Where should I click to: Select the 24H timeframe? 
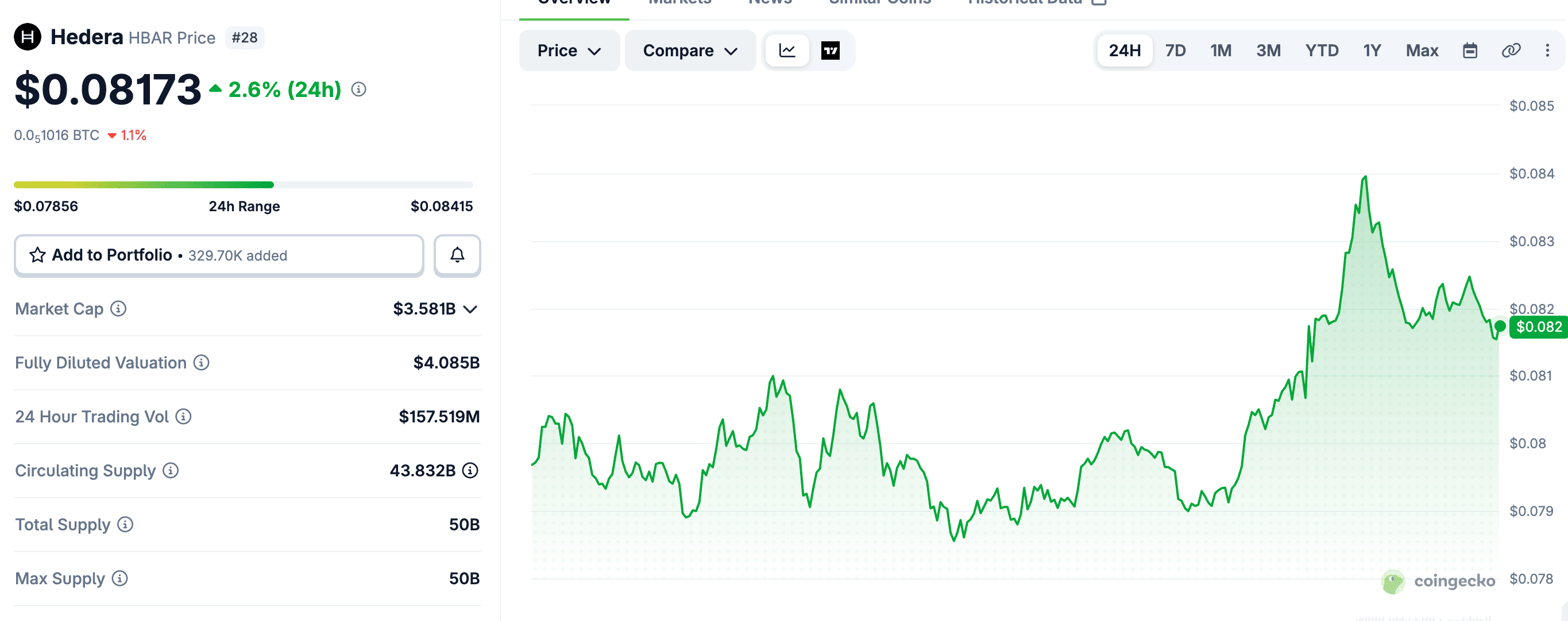[x=1124, y=51]
